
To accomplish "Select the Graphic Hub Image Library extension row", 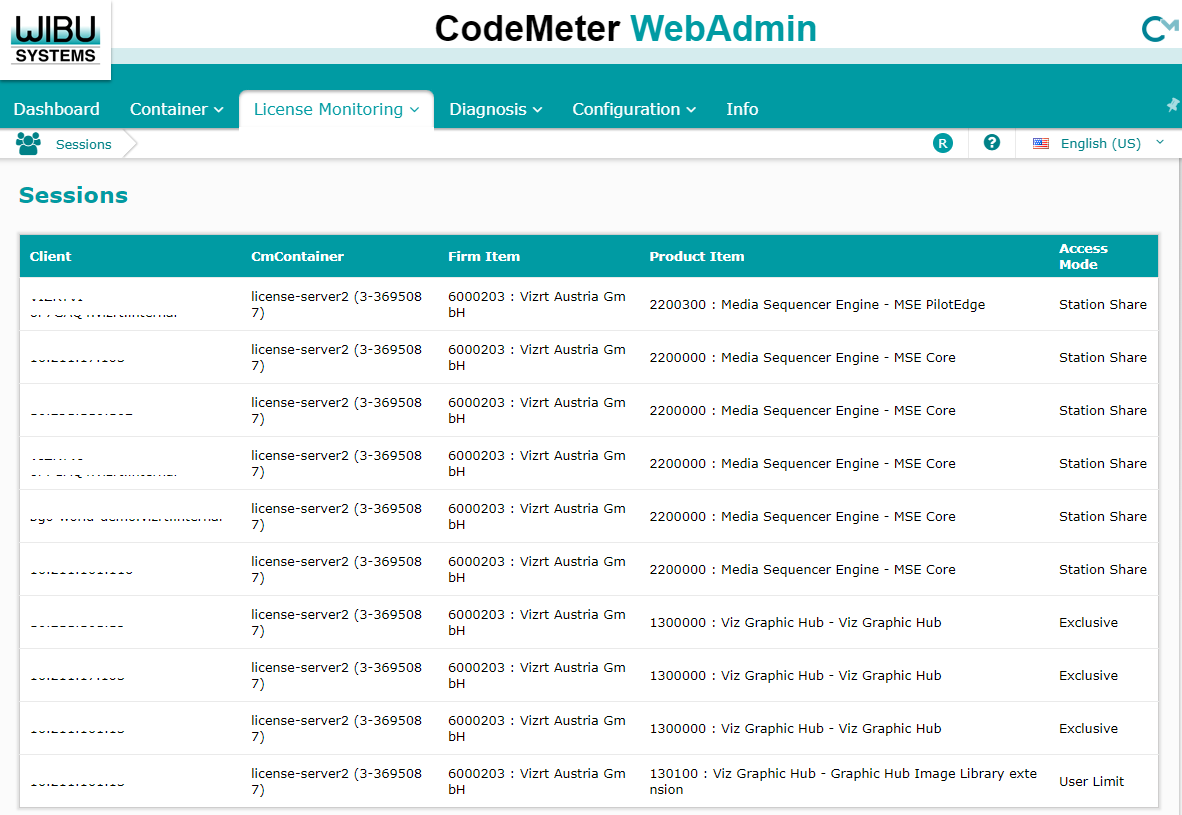I will click(x=842, y=781).
